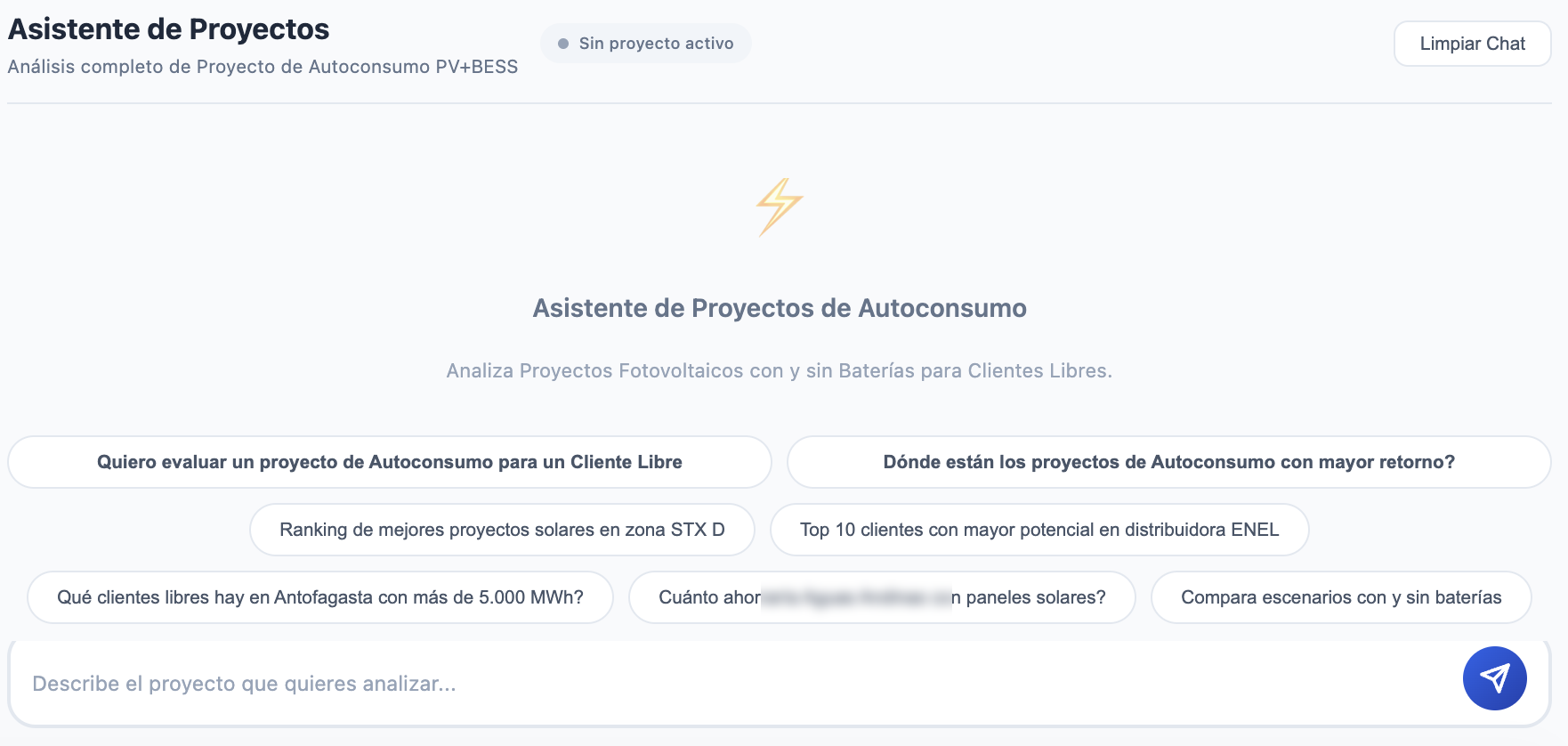Click the gray status dot indicator
The height and width of the screenshot is (746, 1568).
click(x=563, y=44)
